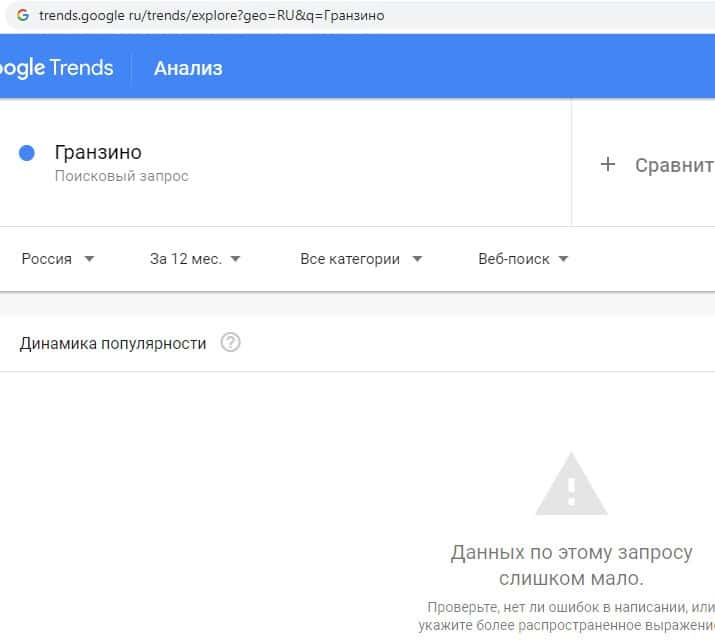Click the arrow next to За 12 мес.

click(235, 259)
